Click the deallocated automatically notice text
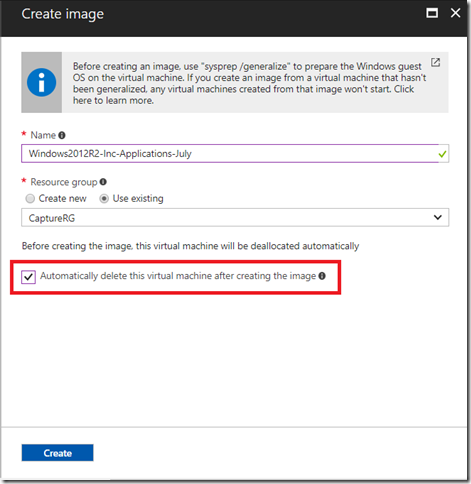The image size is (471, 484). (190, 246)
